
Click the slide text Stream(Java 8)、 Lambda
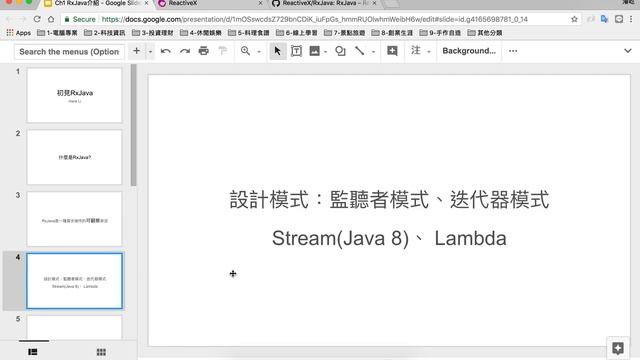(389, 238)
